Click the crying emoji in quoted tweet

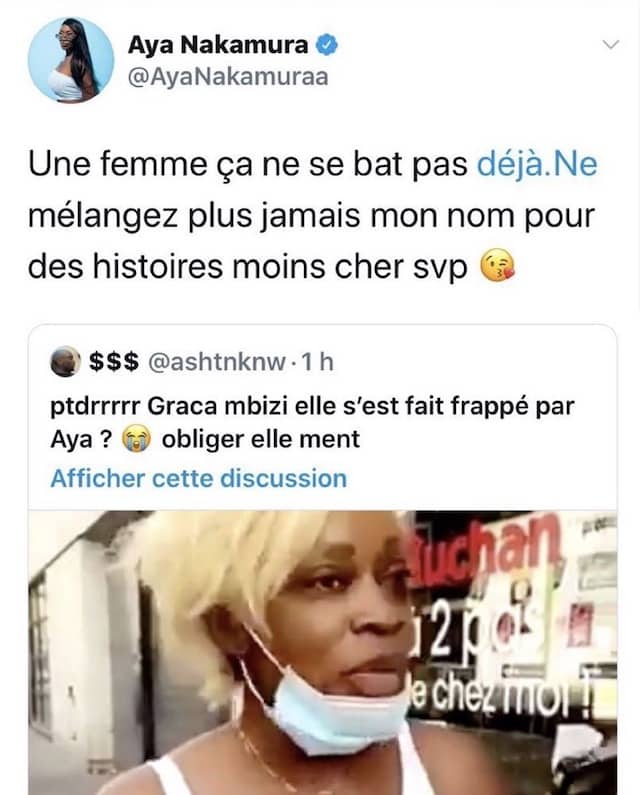[137, 439]
